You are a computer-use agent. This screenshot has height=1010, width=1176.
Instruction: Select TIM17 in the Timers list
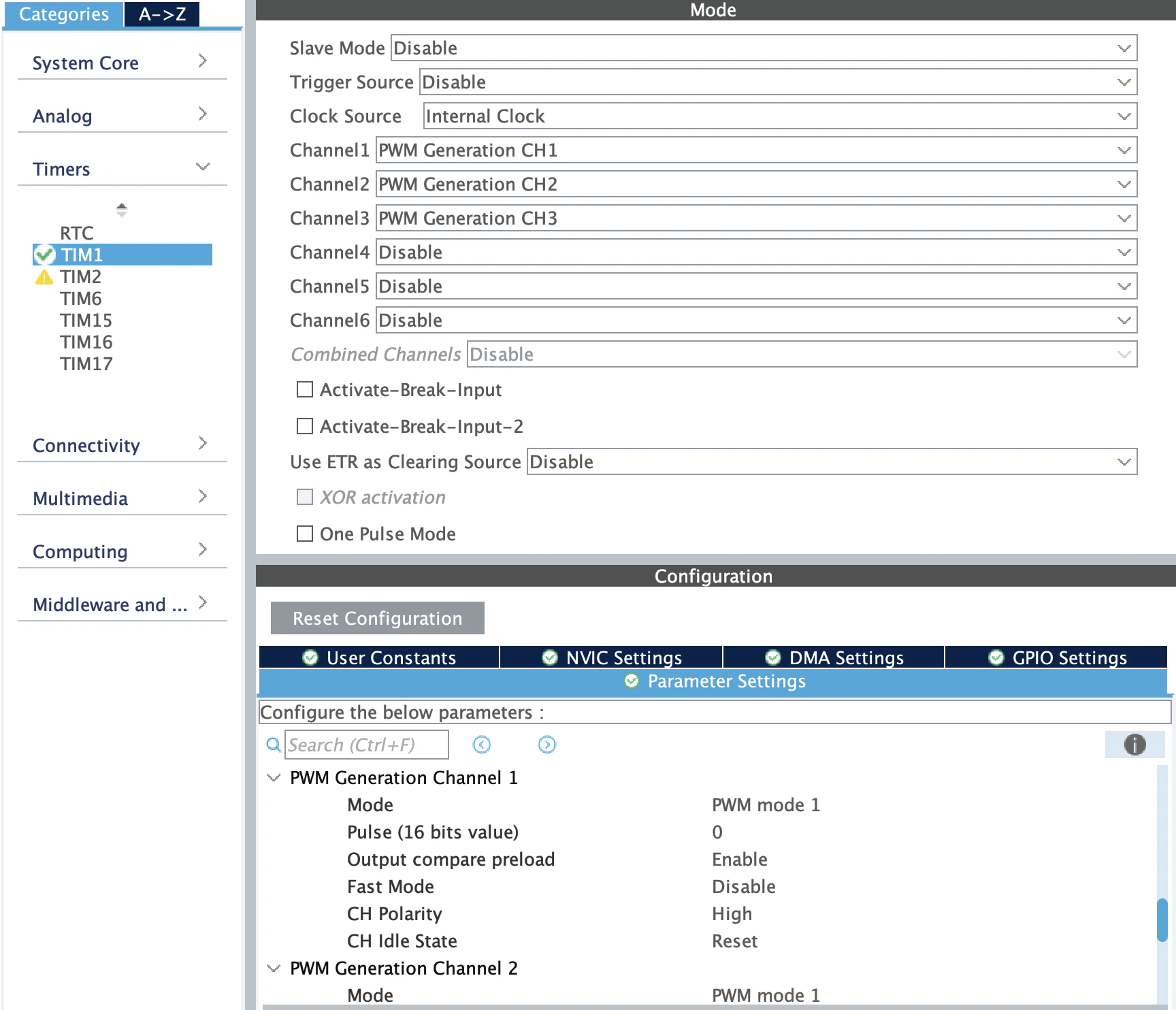[x=86, y=363]
